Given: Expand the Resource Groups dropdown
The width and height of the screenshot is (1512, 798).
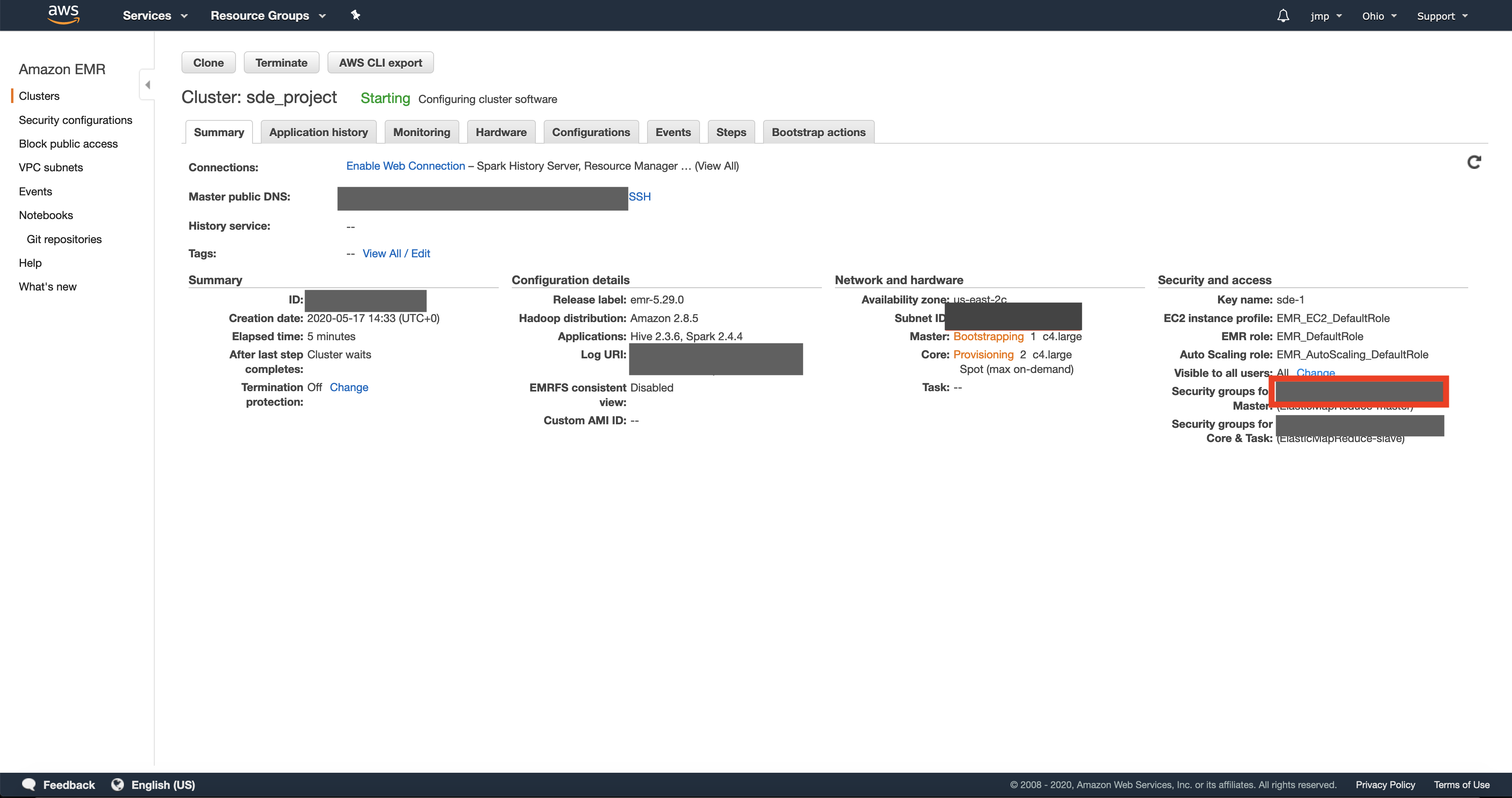Looking at the screenshot, I should 268,16.
